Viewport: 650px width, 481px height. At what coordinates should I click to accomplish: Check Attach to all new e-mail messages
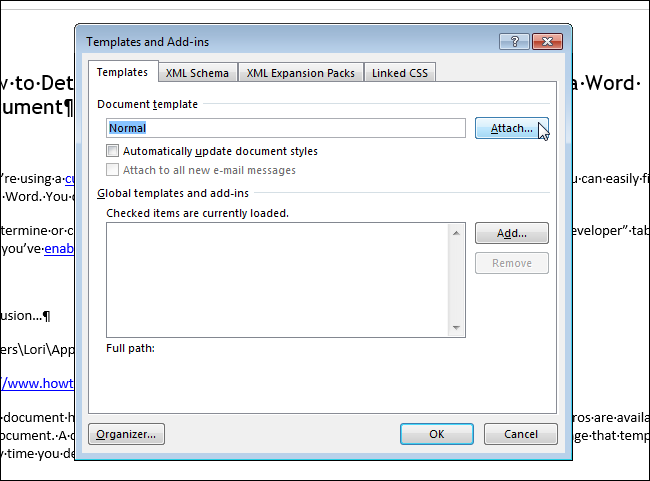112,170
